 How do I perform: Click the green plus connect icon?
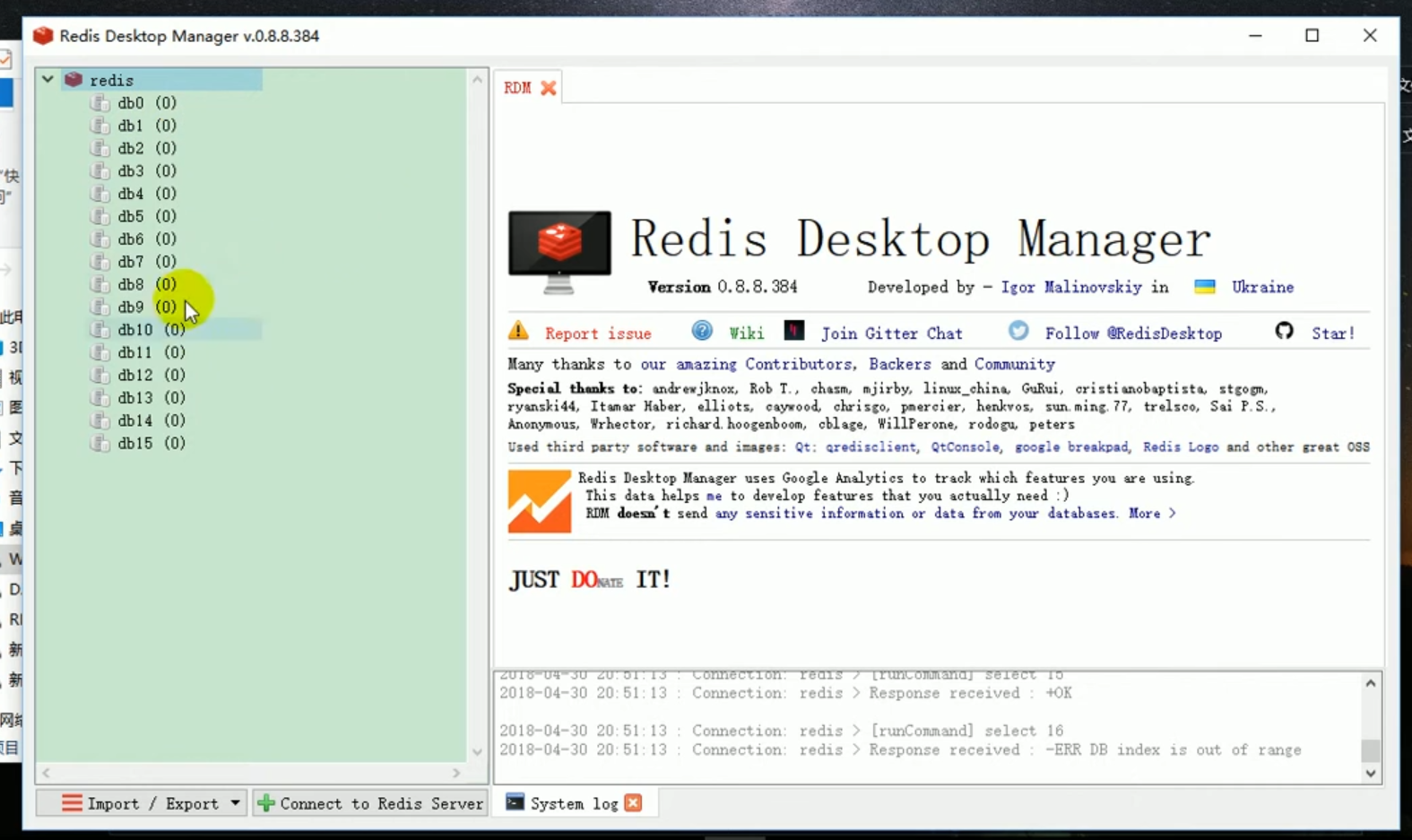click(266, 803)
